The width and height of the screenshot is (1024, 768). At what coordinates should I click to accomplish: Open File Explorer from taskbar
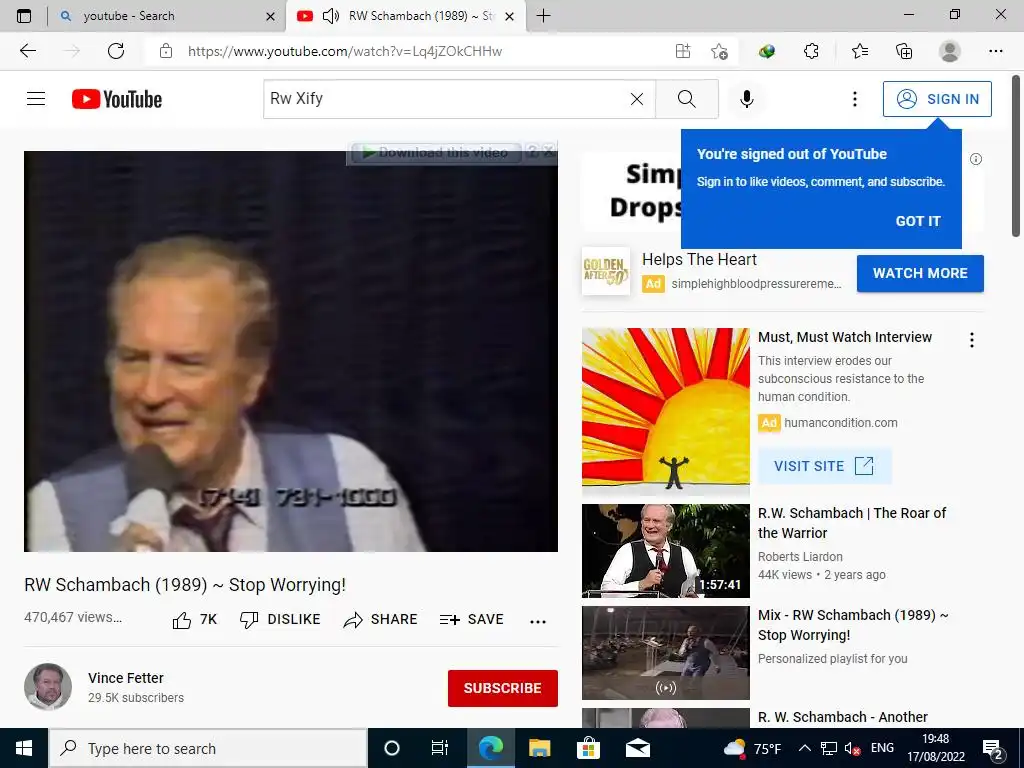[x=539, y=748]
